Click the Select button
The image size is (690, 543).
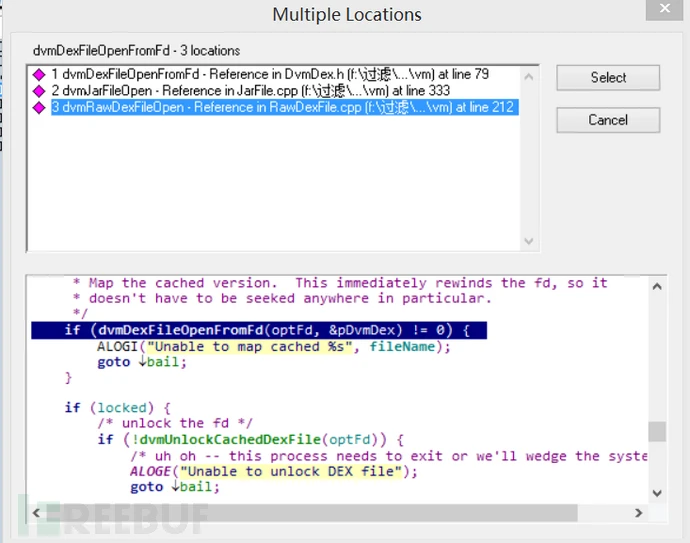pyautogui.click(x=608, y=78)
